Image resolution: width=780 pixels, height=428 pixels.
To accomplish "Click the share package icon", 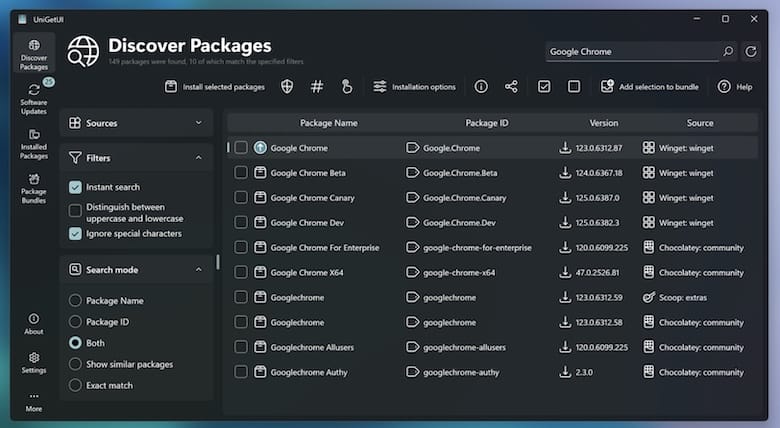I will pyautogui.click(x=511, y=87).
